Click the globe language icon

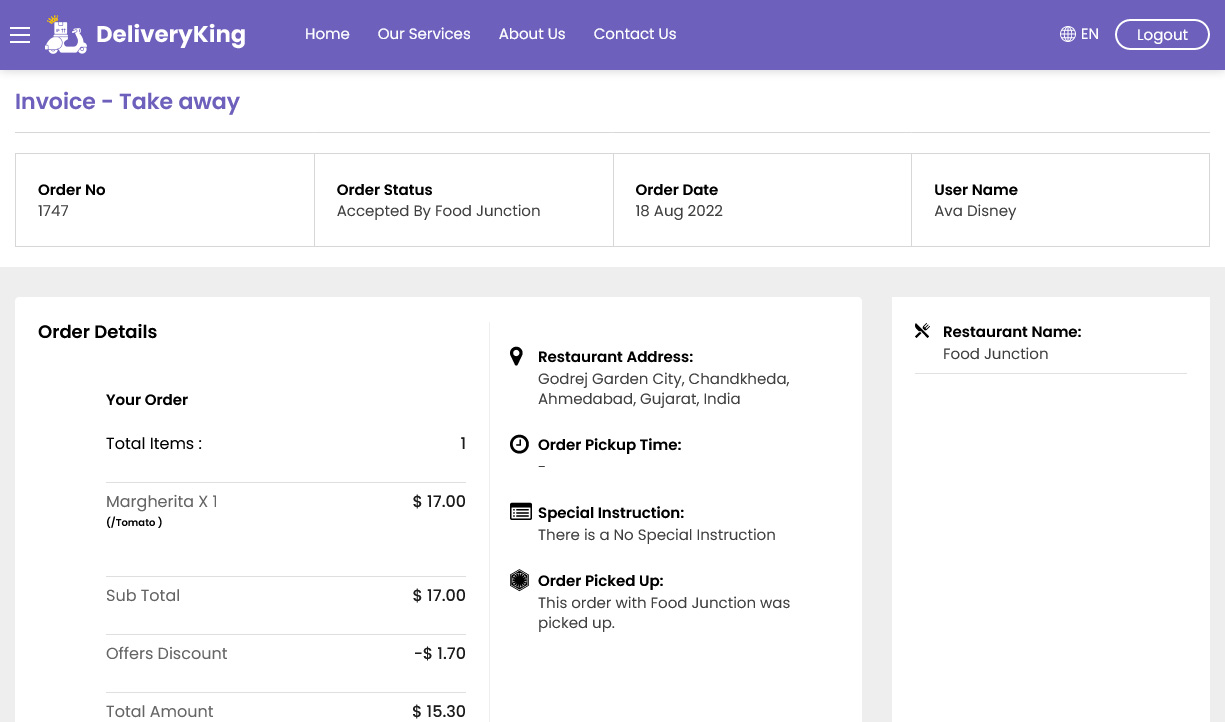click(1068, 34)
